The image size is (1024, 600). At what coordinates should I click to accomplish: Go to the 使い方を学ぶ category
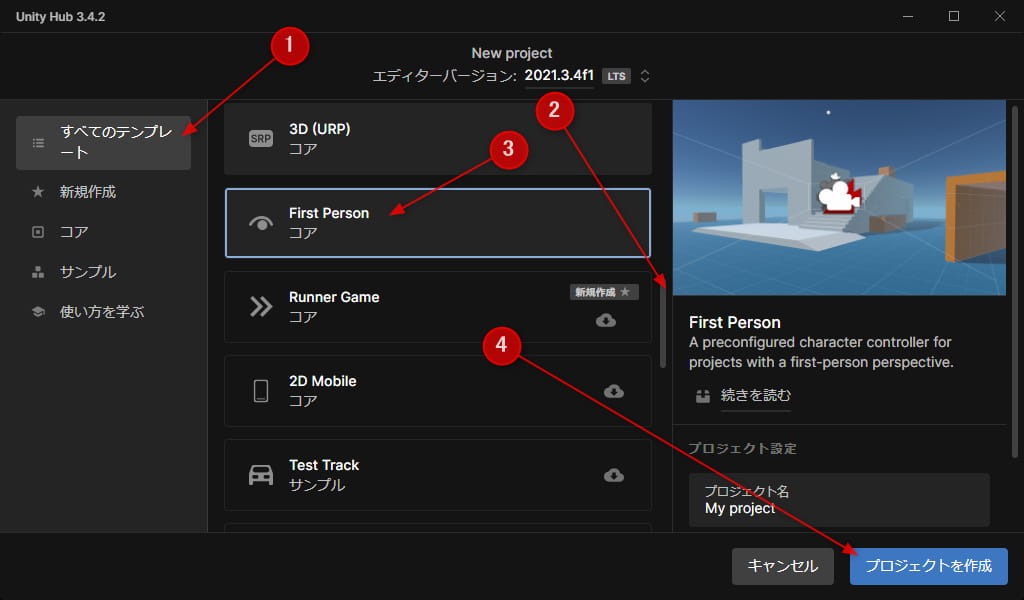coord(102,312)
